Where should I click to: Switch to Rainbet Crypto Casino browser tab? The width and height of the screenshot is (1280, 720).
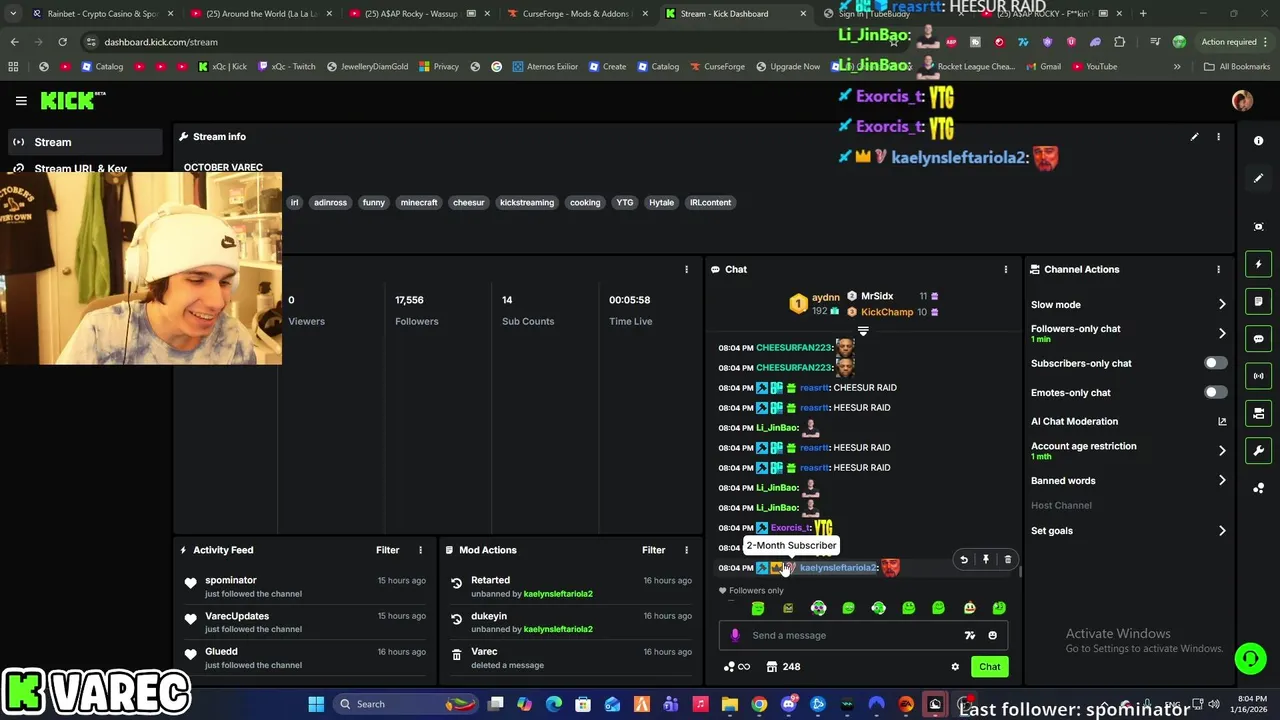tap(103, 14)
